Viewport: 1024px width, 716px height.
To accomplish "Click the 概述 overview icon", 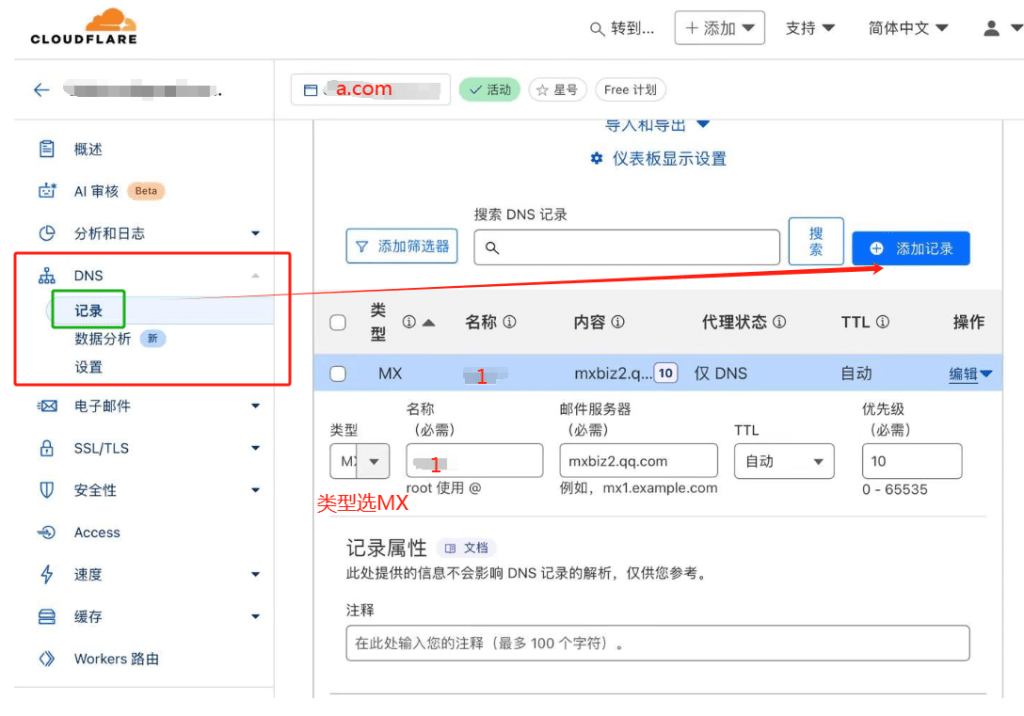I will pyautogui.click(x=47, y=149).
